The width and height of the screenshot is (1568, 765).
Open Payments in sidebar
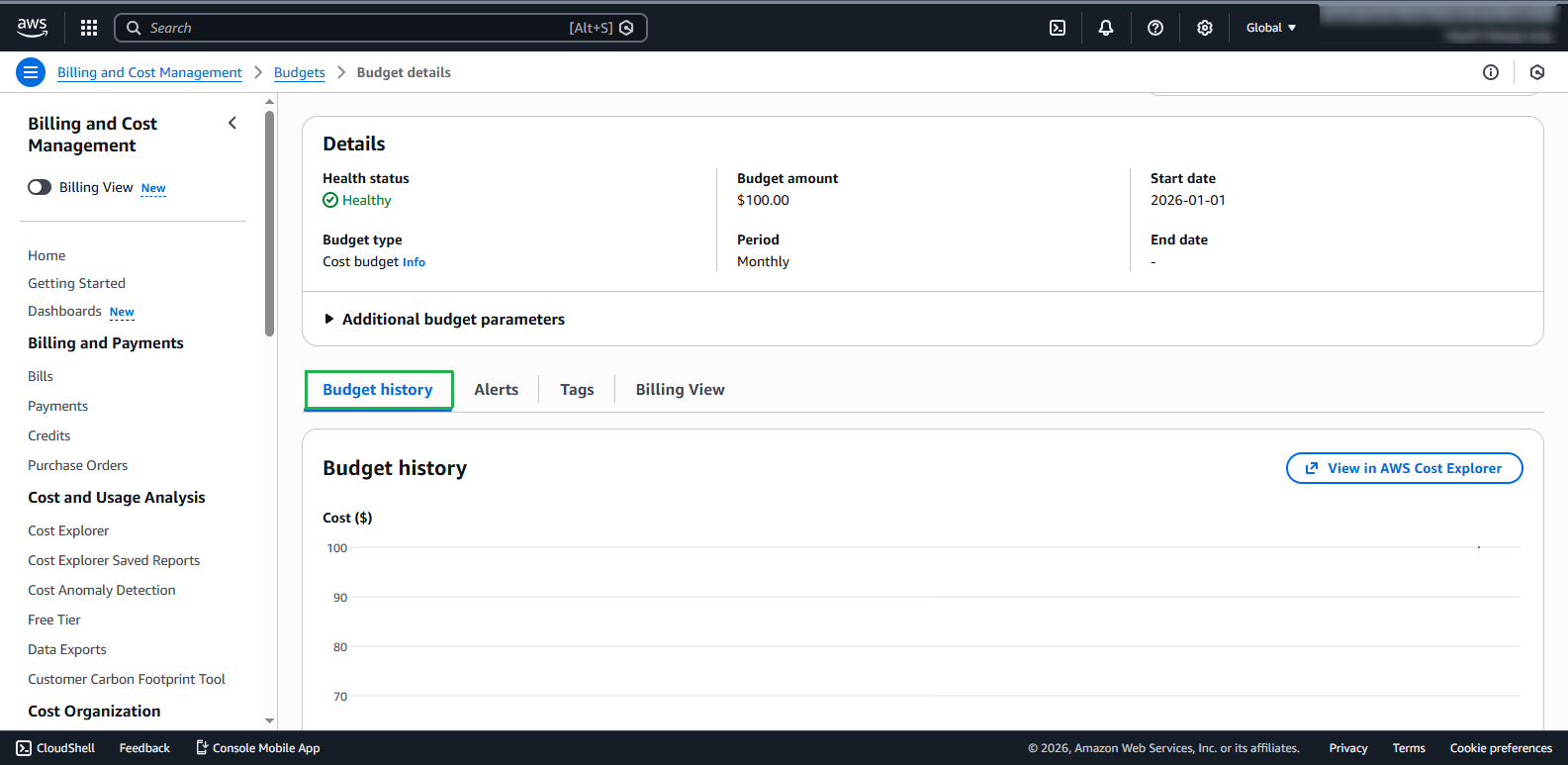[57, 406]
